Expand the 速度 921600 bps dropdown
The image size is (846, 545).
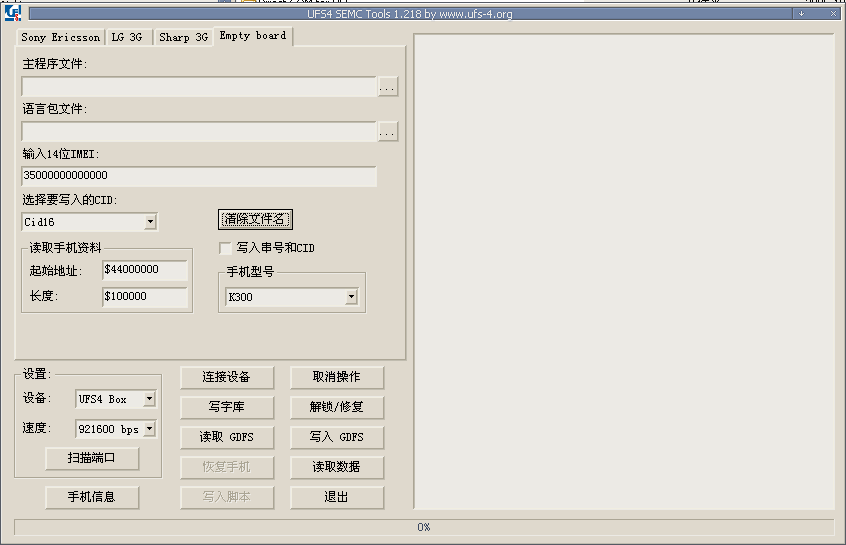[x=149, y=429]
